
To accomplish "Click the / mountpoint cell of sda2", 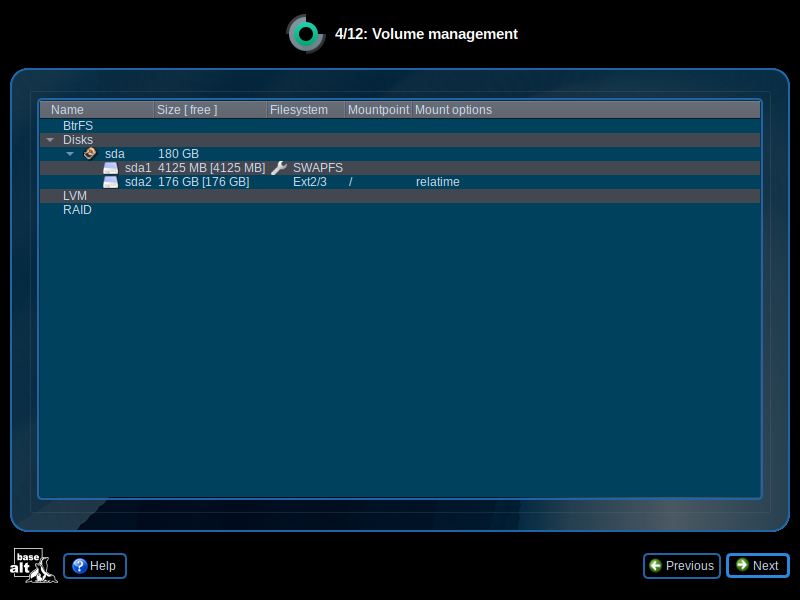I will [x=351, y=182].
